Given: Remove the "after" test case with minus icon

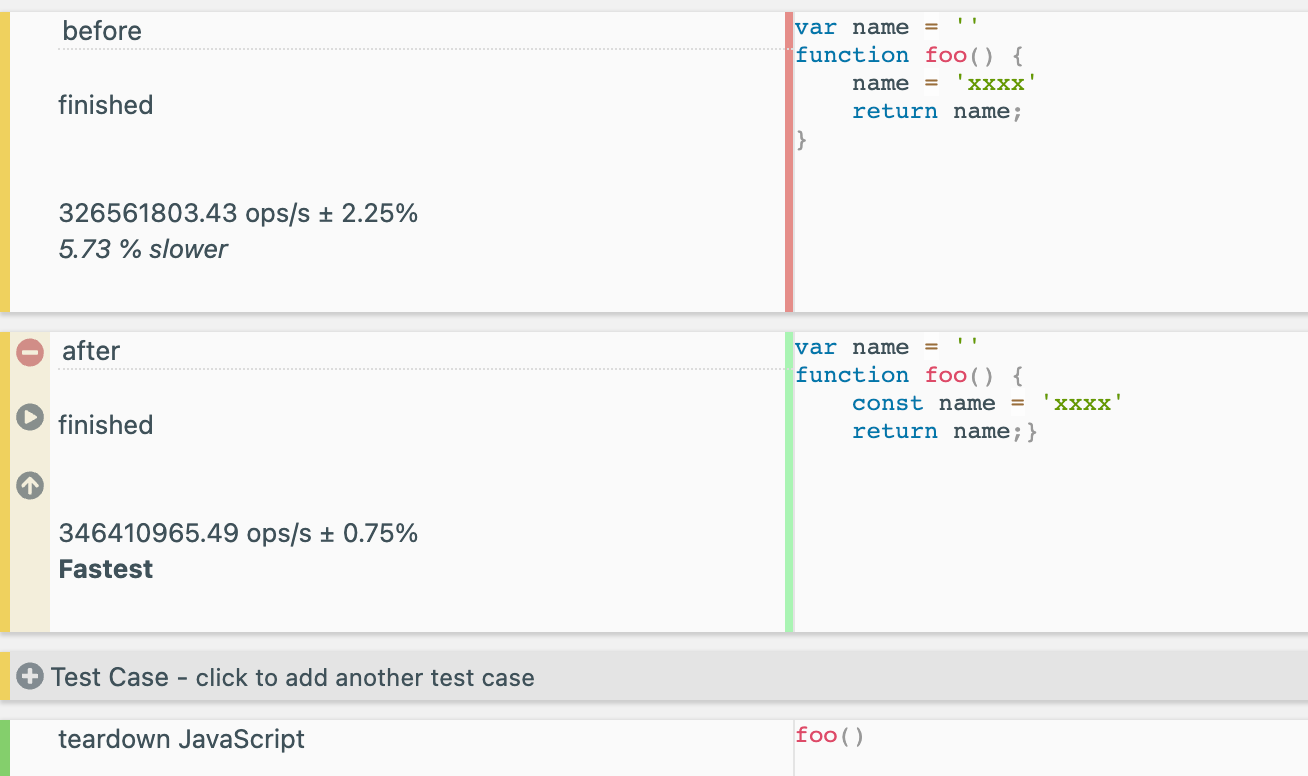Looking at the screenshot, I should click(x=30, y=352).
